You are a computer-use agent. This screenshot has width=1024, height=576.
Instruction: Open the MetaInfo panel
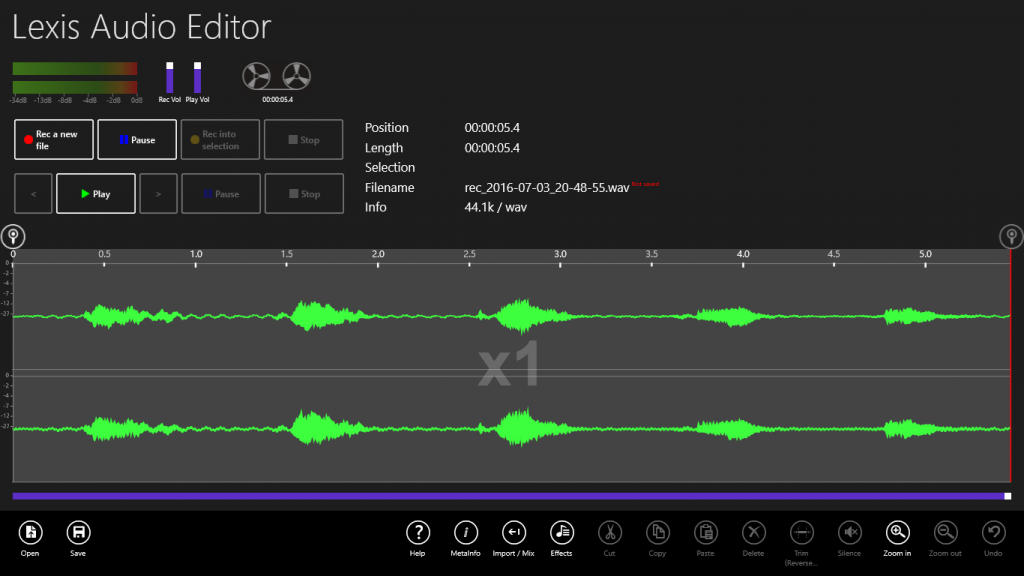[466, 533]
